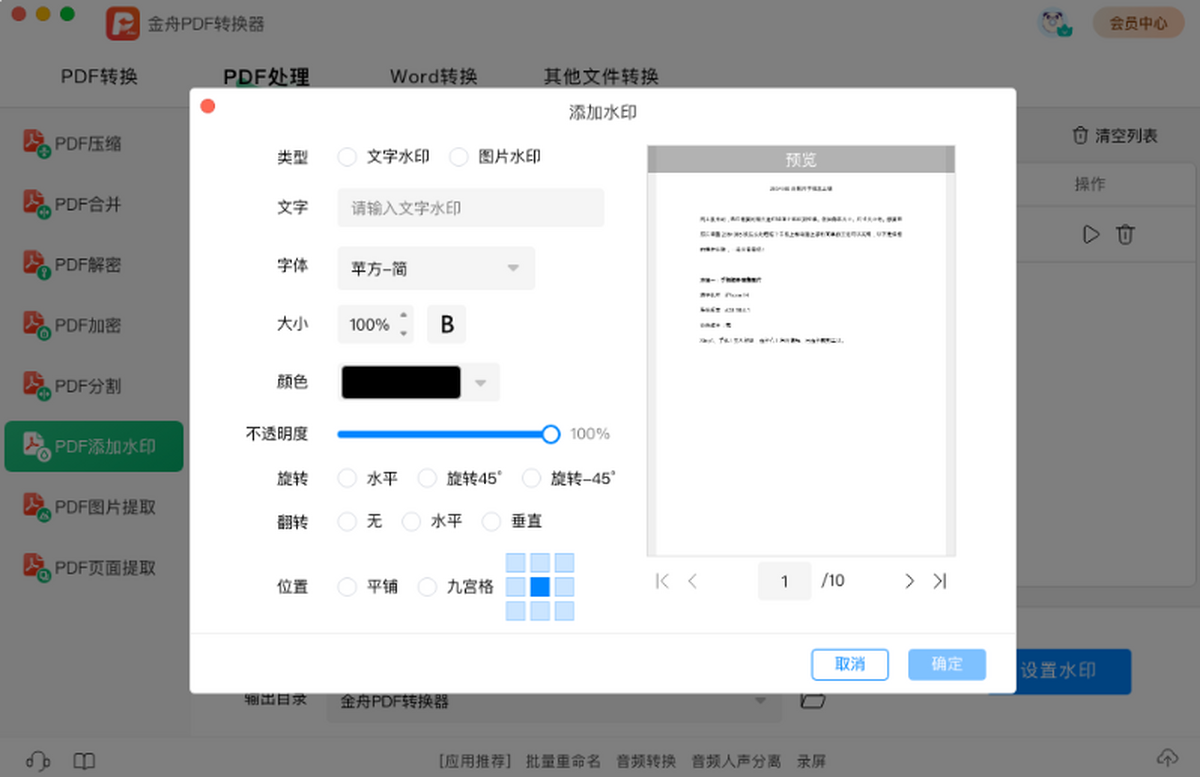
Task: Click the 确定 button
Action: (x=946, y=665)
